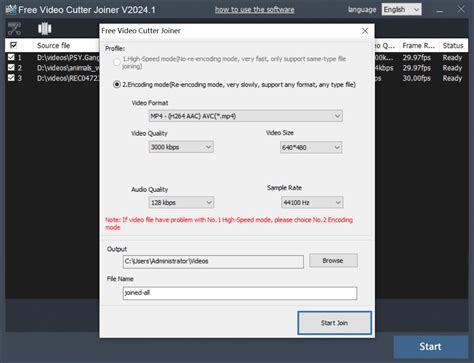Select row D:\videos\animals file
Screen dimensions: 474x363
(x=68, y=68)
